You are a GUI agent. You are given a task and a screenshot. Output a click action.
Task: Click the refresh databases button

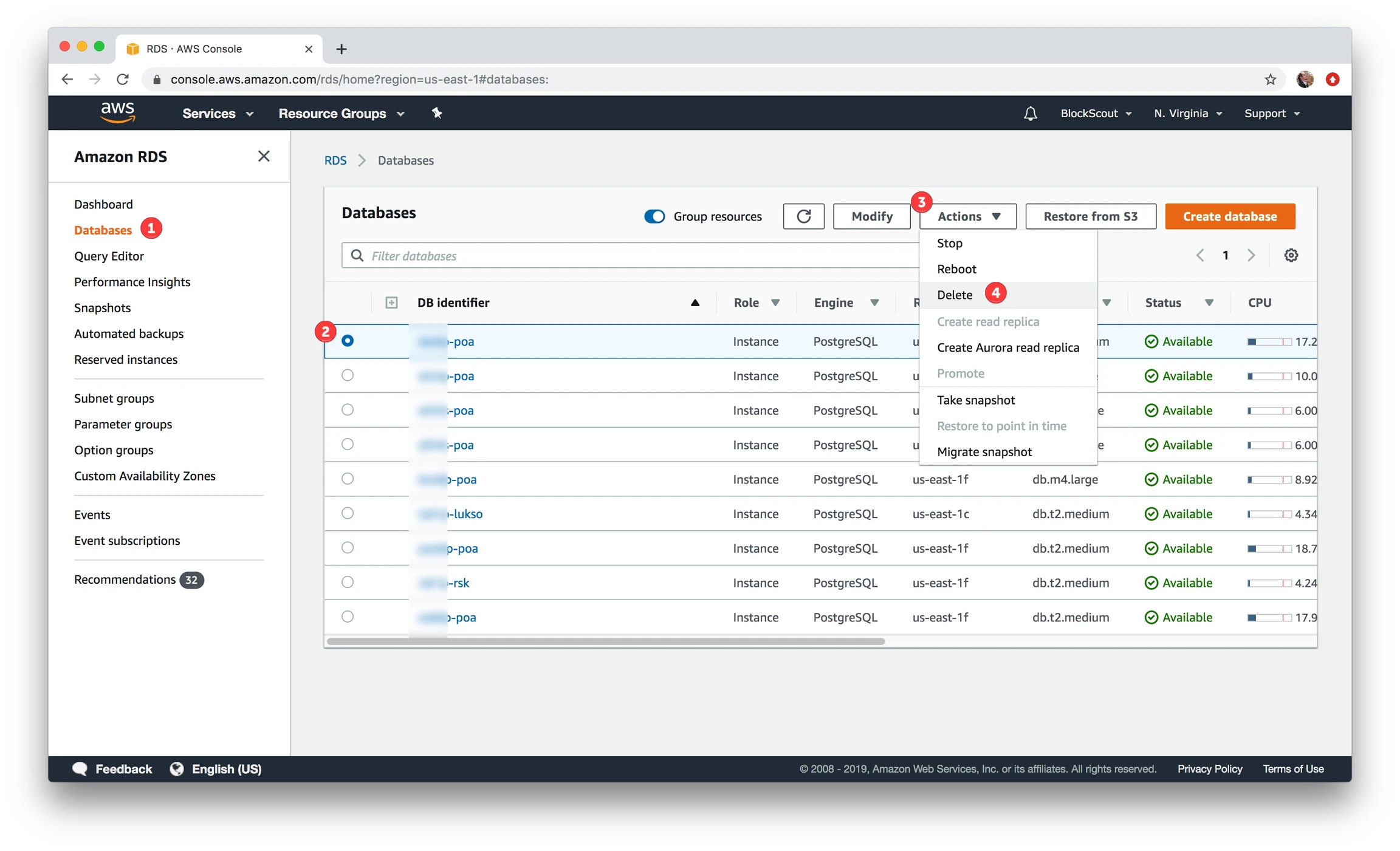coord(803,216)
